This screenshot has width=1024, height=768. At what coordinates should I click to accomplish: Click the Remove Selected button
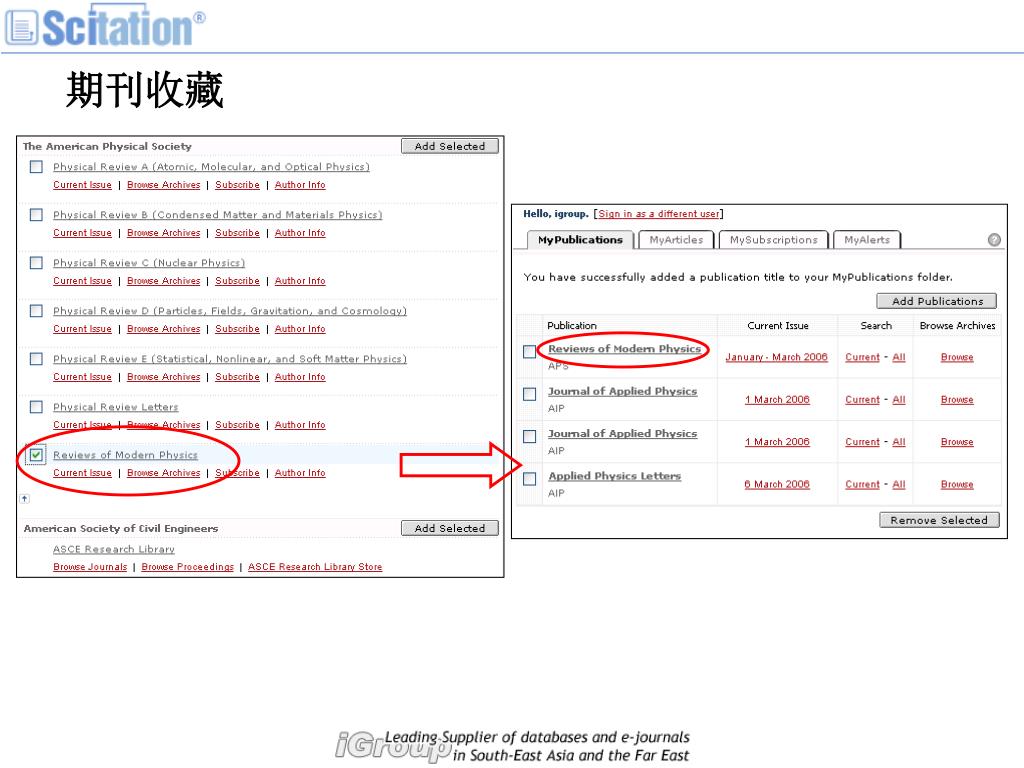(938, 520)
